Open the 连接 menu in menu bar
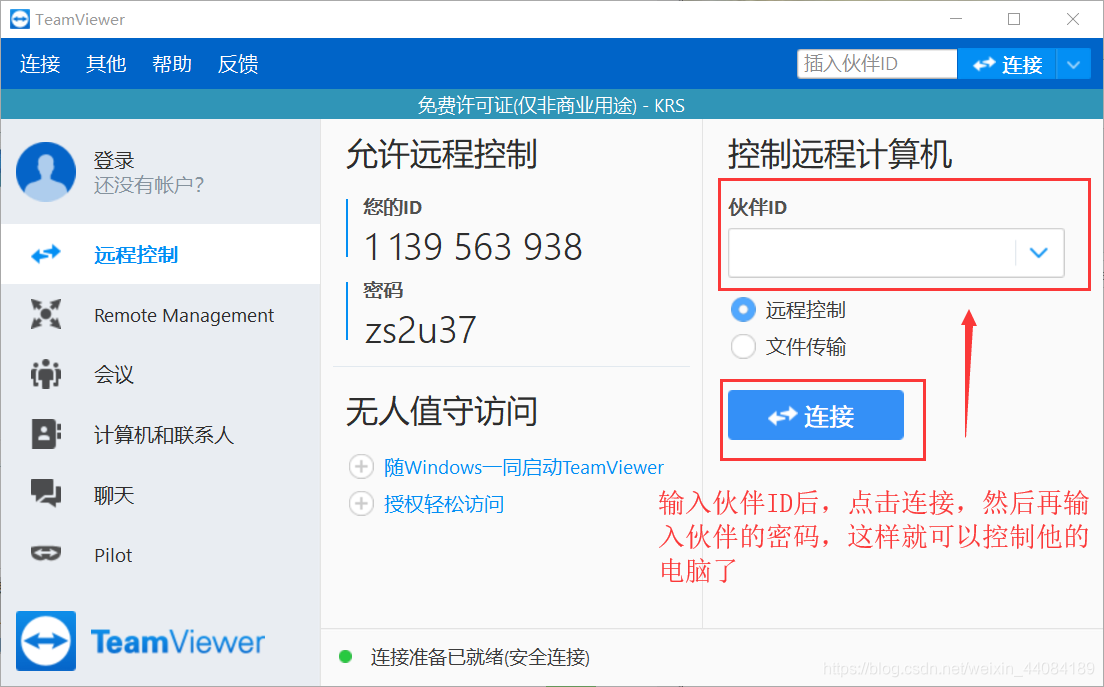1104x687 pixels. tap(40, 64)
